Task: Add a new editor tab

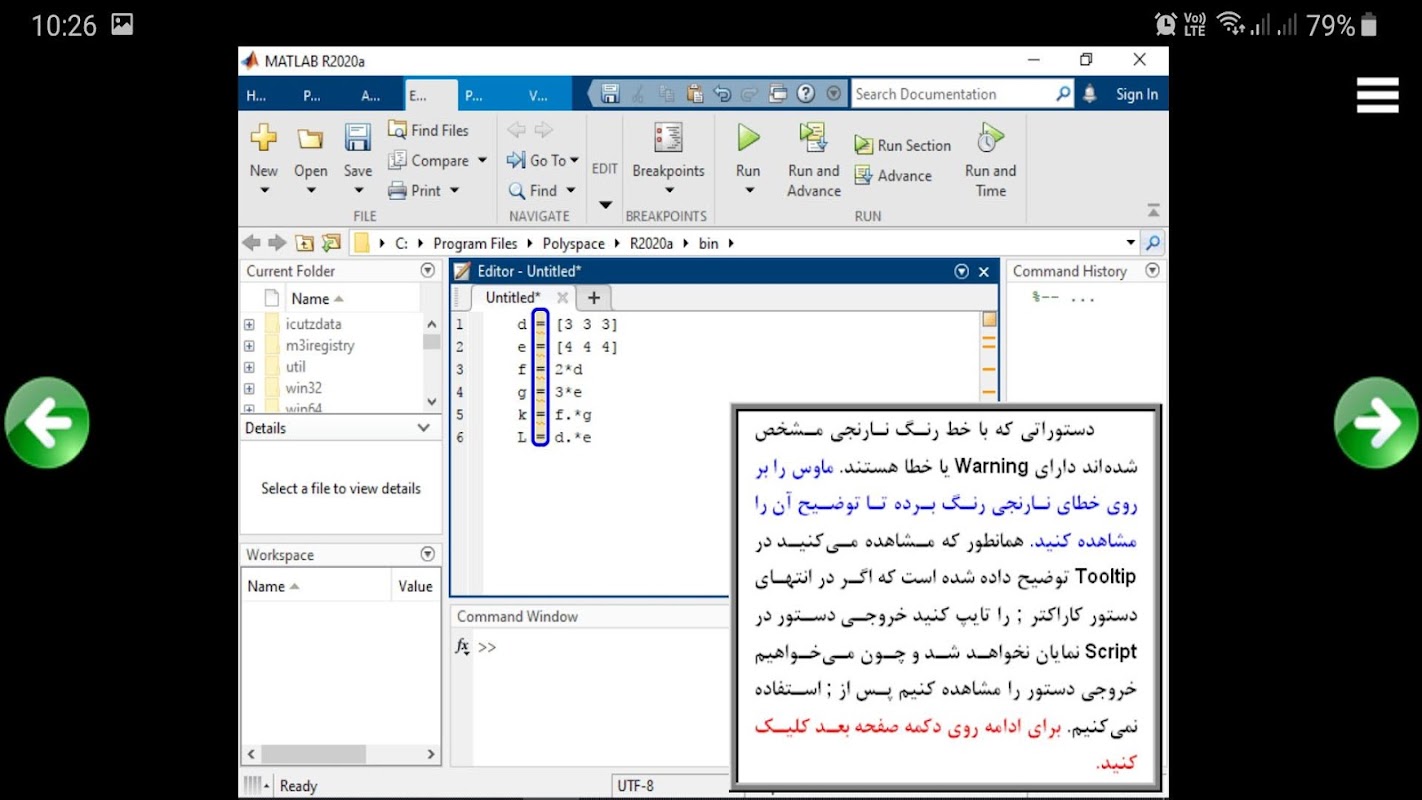Action: 593,297
